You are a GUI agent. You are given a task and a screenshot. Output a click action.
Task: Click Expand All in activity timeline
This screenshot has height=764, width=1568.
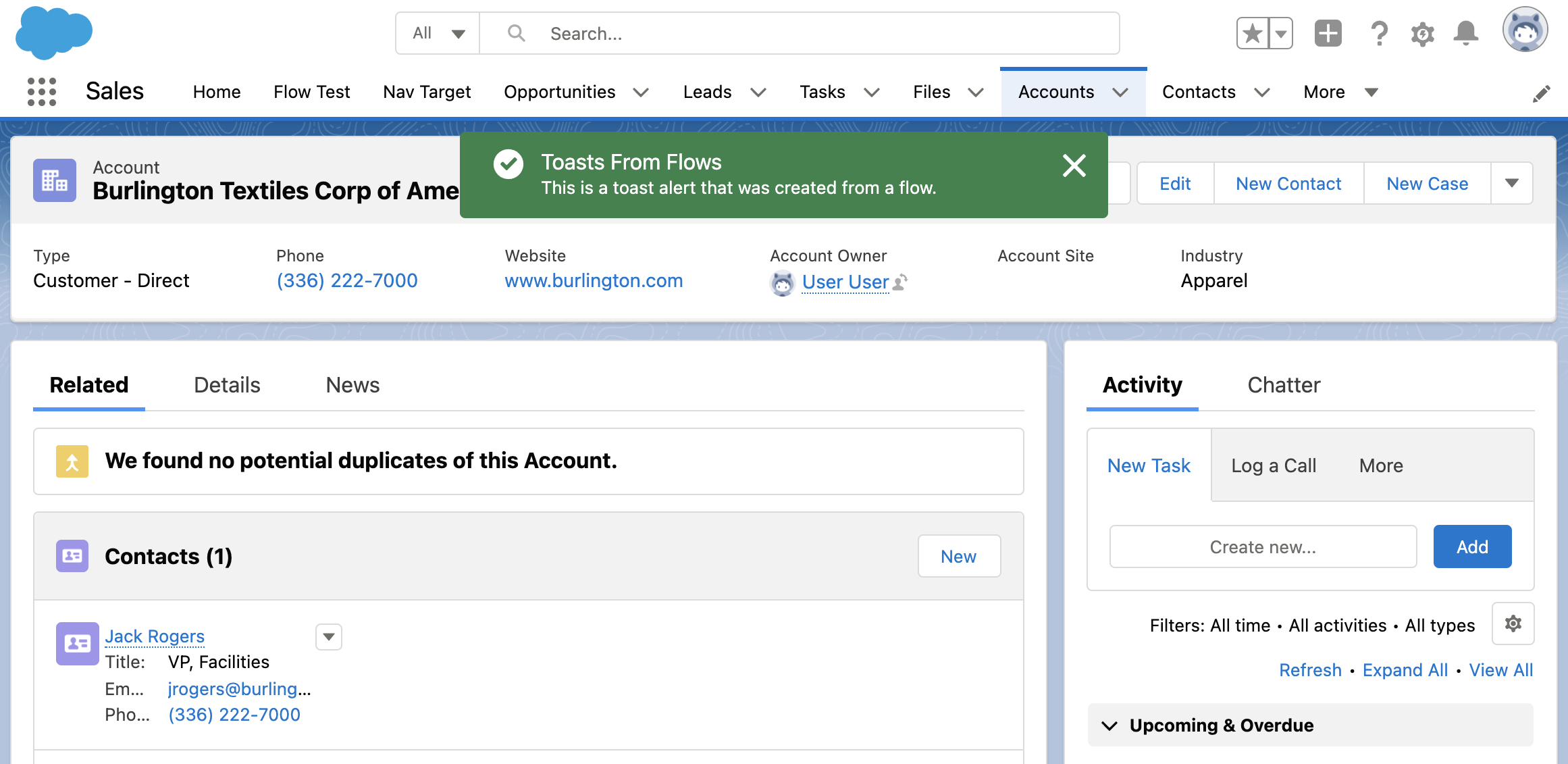pos(1405,670)
